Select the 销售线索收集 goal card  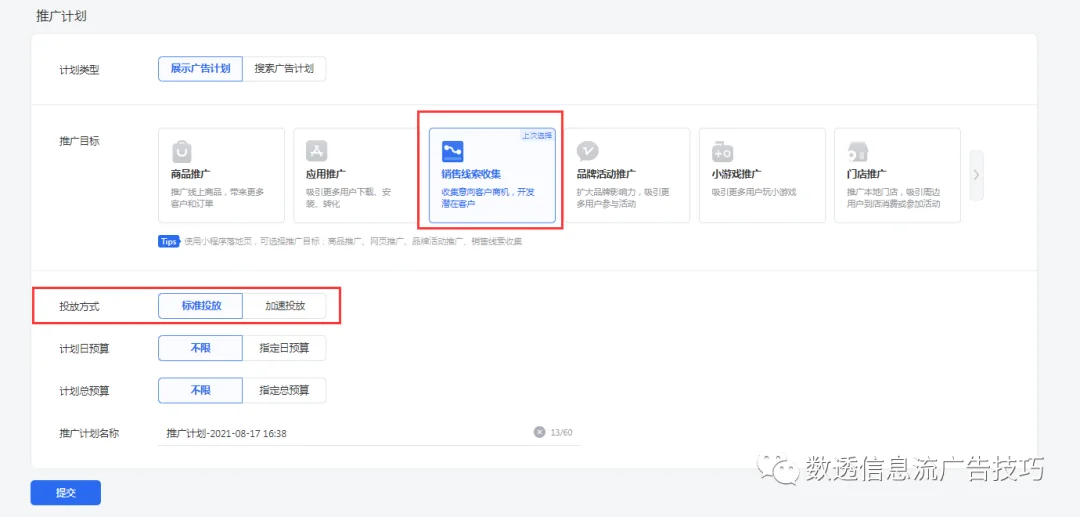pyautogui.click(x=492, y=175)
